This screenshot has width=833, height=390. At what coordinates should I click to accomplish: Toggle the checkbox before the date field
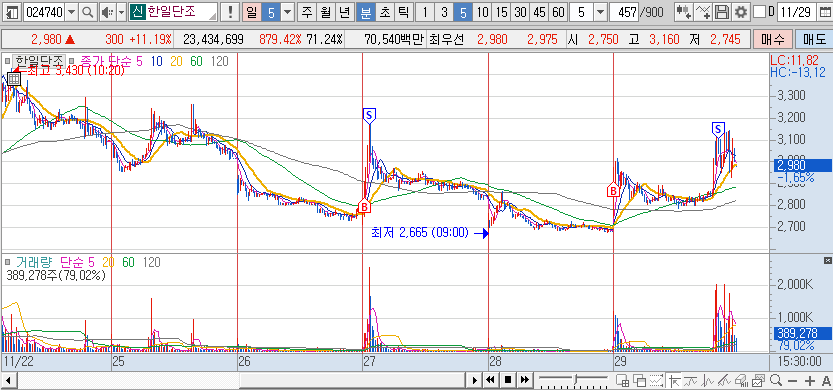tap(759, 12)
